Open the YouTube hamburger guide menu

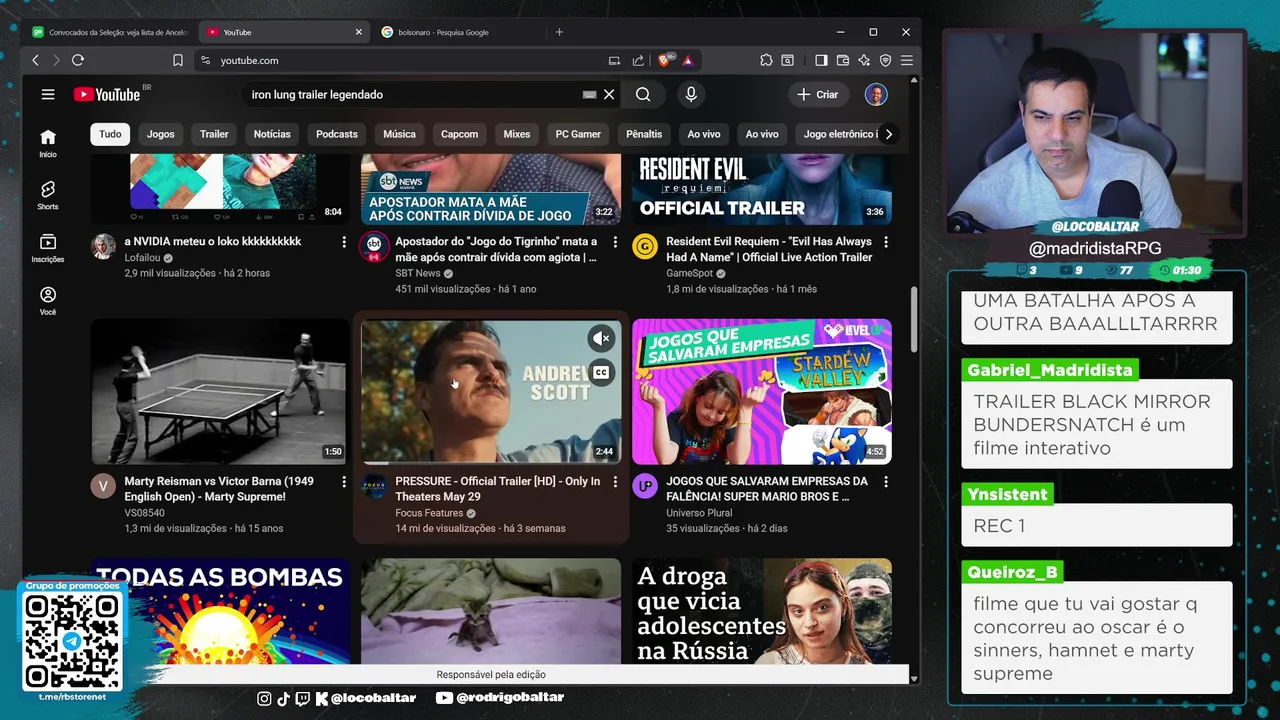[48, 94]
